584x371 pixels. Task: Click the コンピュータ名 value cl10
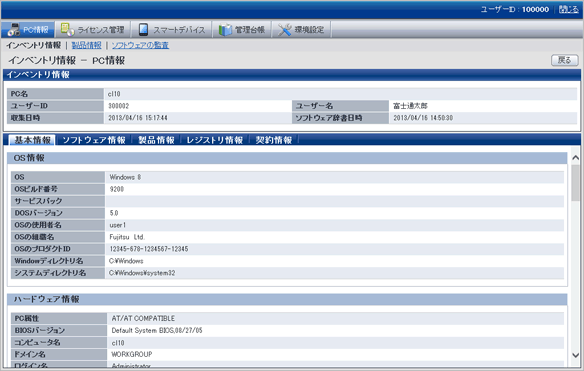[118, 342]
